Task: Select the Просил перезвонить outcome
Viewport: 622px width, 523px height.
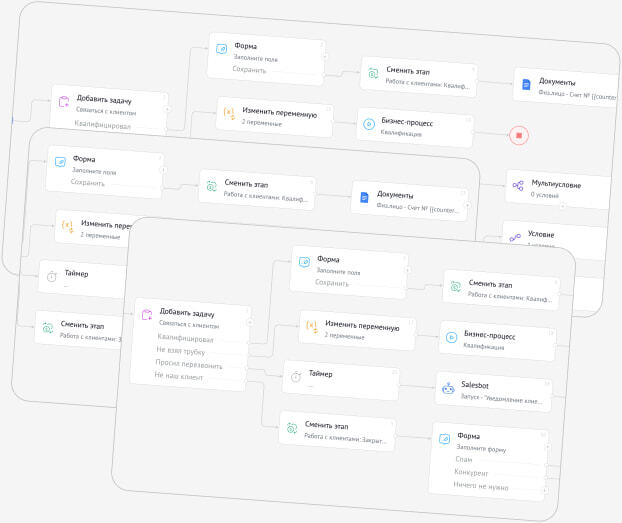Action: [x=189, y=364]
